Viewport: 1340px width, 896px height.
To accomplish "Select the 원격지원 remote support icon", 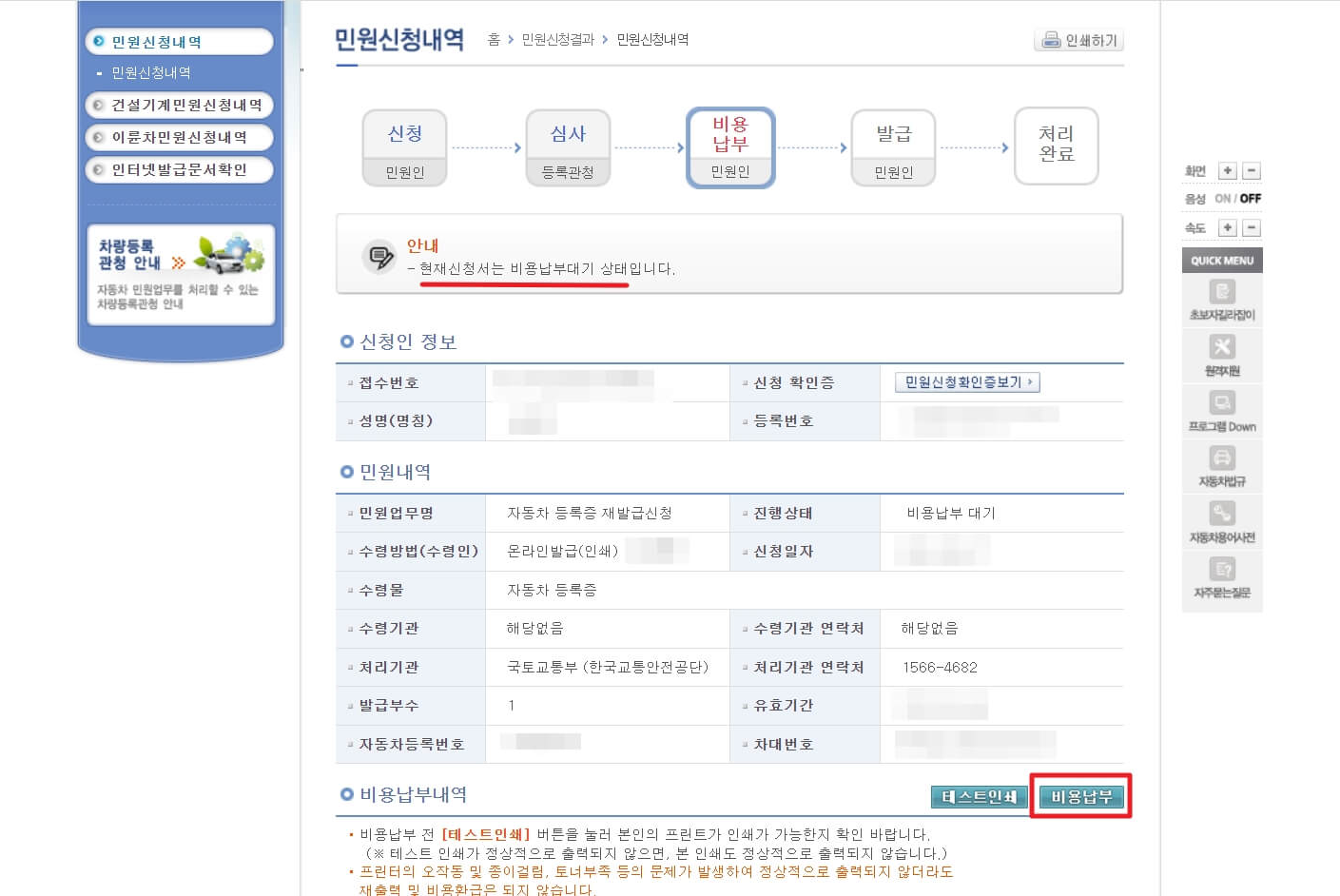I will [x=1221, y=355].
